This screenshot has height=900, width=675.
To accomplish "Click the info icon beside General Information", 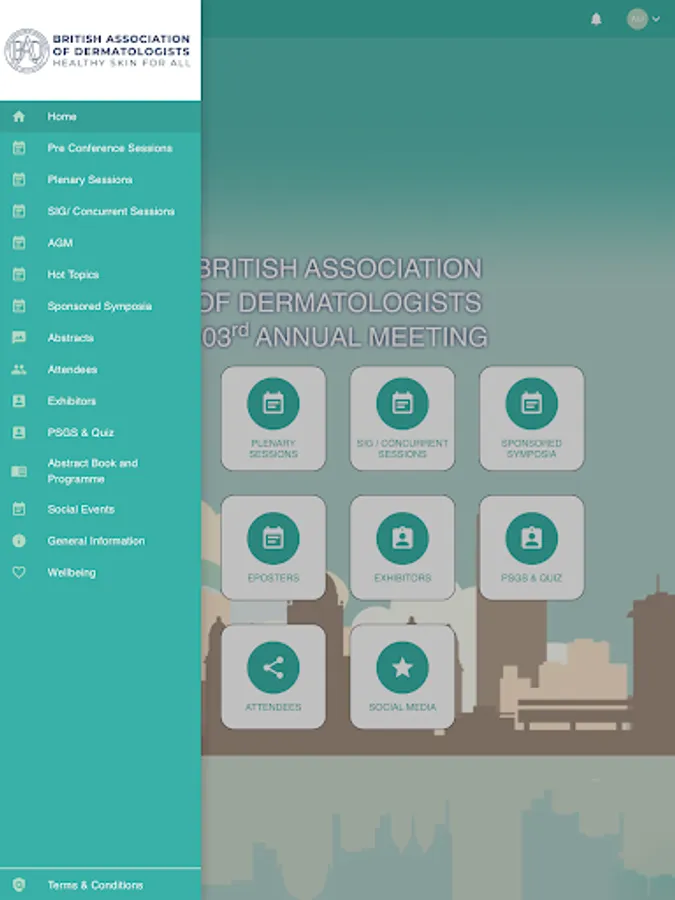I will click(19, 541).
